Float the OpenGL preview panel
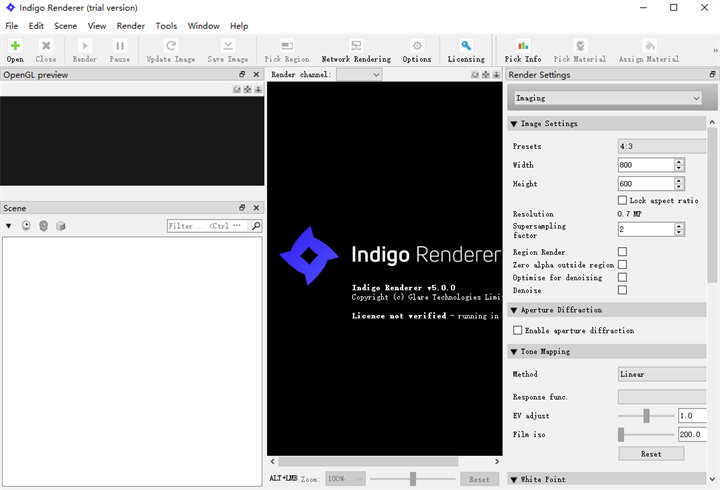 [242, 74]
